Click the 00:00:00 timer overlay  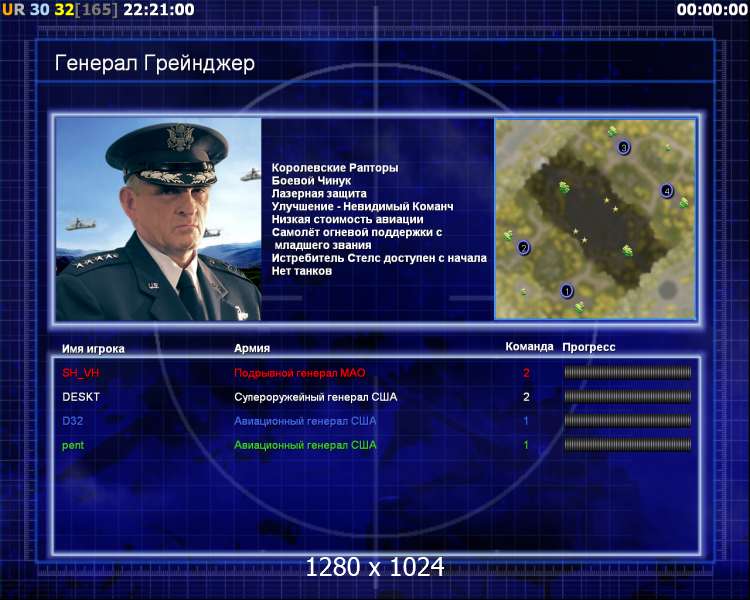coord(712,9)
